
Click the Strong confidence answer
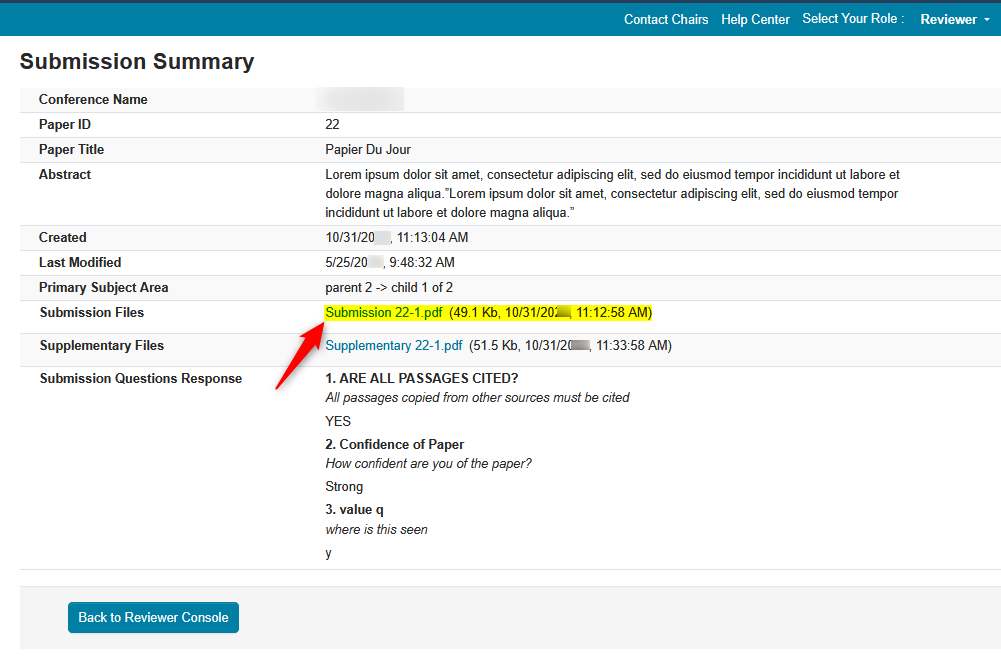click(x=344, y=487)
